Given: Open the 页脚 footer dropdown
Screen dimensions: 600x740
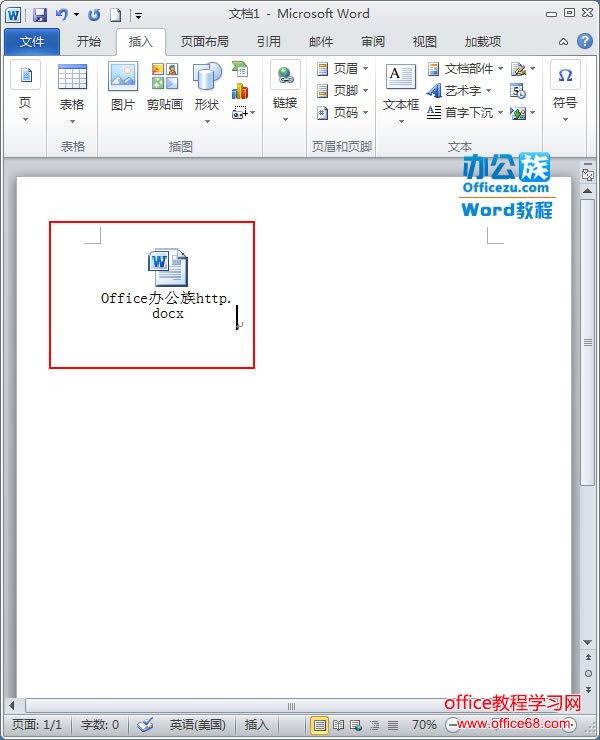Looking at the screenshot, I should pos(342,91).
